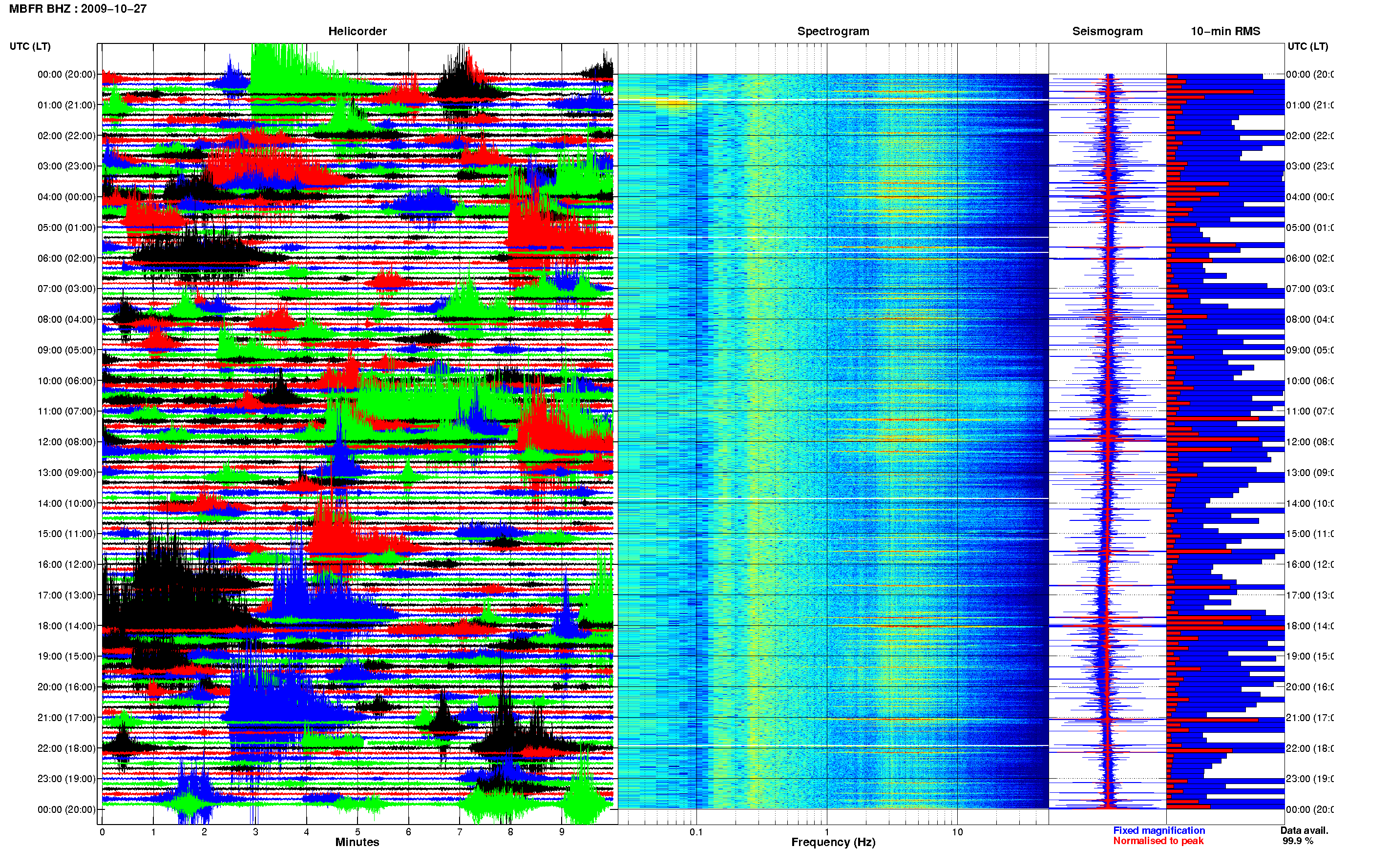Screen dimensions: 1389x868
Task: Click the Seismogram panel heading
Action: coord(1107,31)
